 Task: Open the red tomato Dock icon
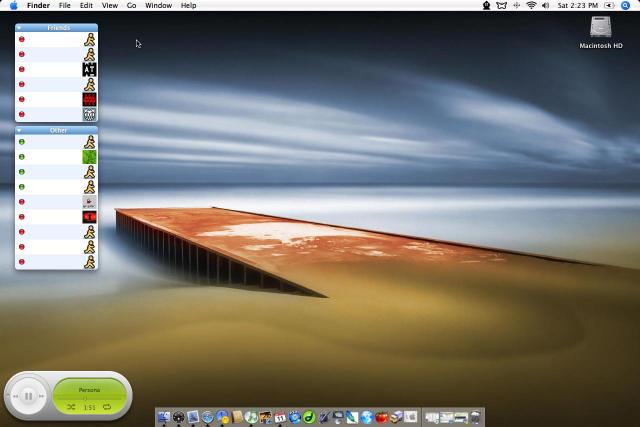coord(381,417)
